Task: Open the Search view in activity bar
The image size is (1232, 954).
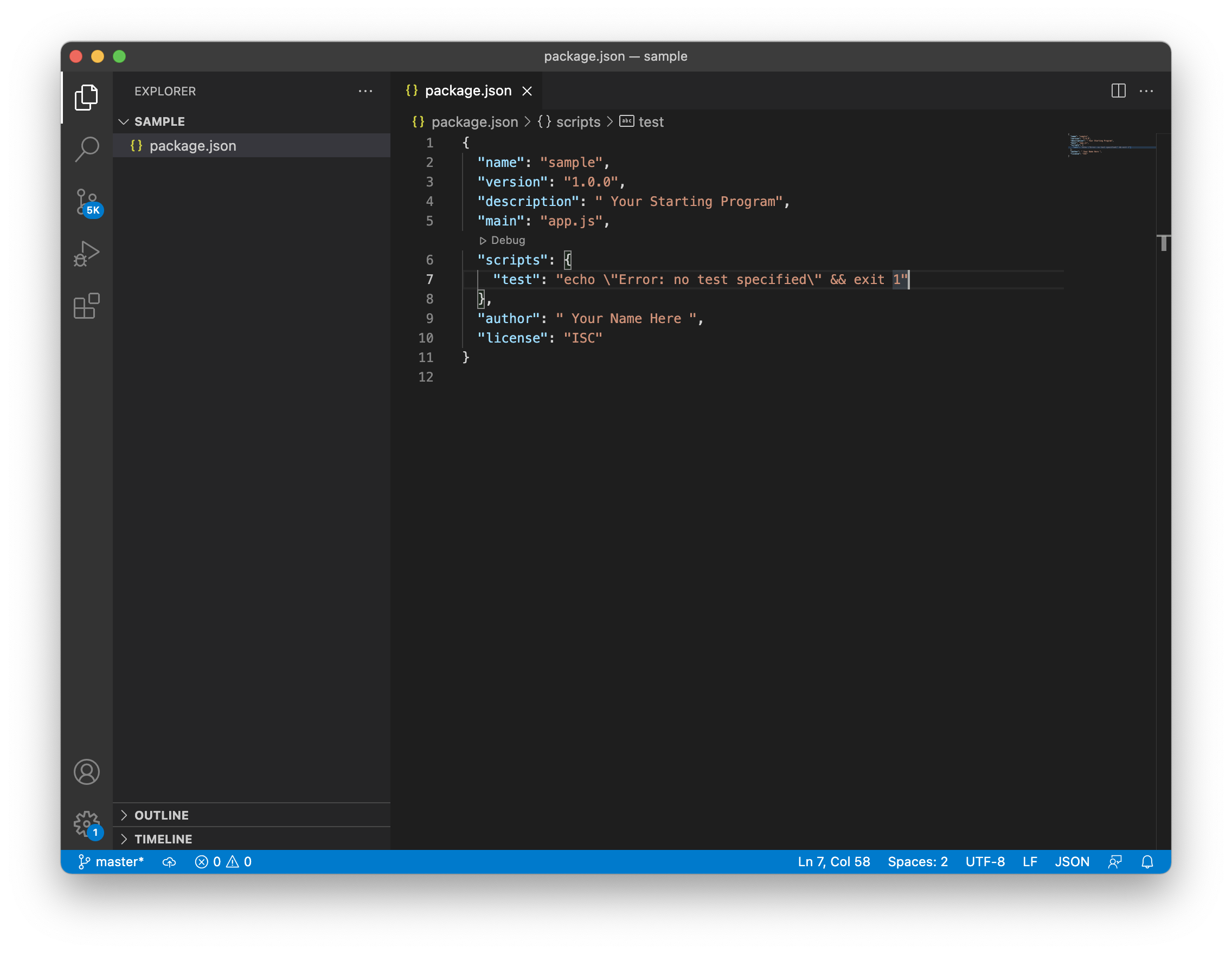Action: tap(86, 150)
